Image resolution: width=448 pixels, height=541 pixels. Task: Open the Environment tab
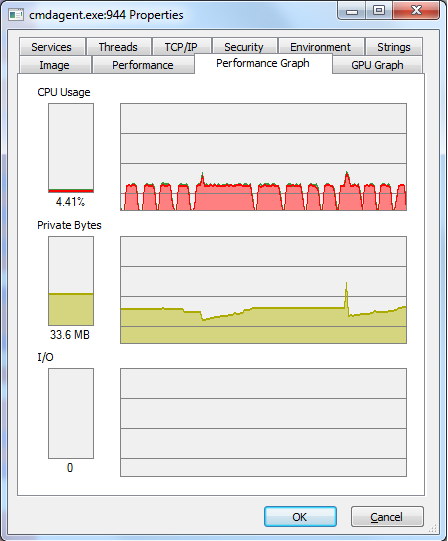click(321, 47)
